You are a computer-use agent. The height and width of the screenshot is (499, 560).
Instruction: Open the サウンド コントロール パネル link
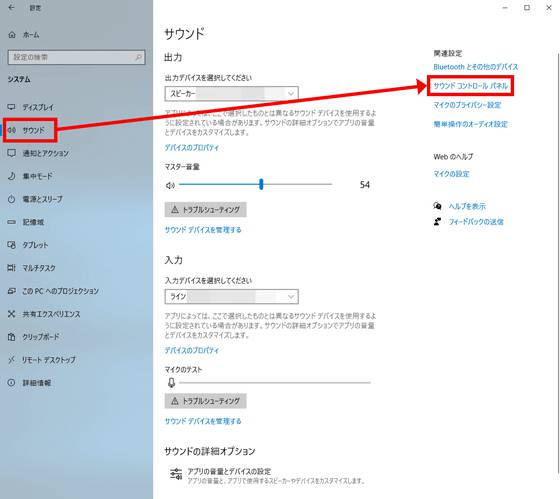point(470,86)
